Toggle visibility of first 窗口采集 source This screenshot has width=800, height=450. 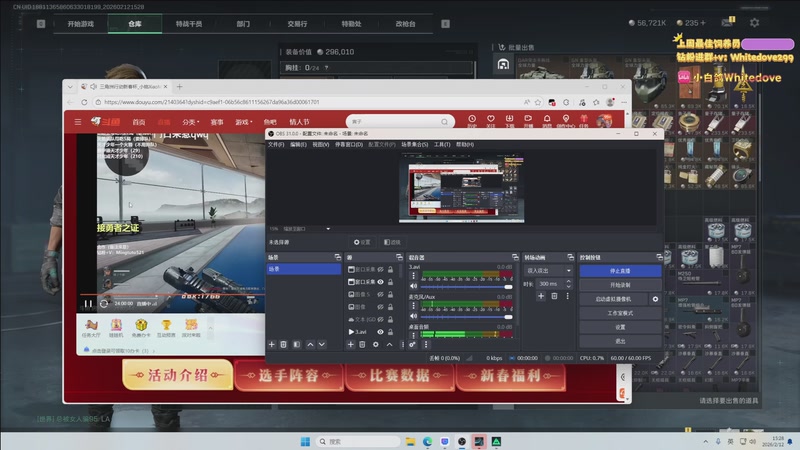coord(380,269)
